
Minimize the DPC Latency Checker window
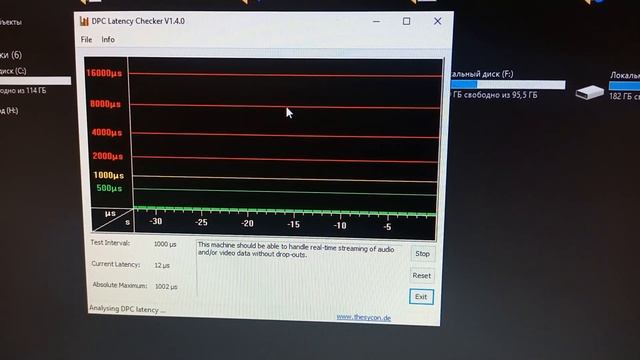coord(376,21)
